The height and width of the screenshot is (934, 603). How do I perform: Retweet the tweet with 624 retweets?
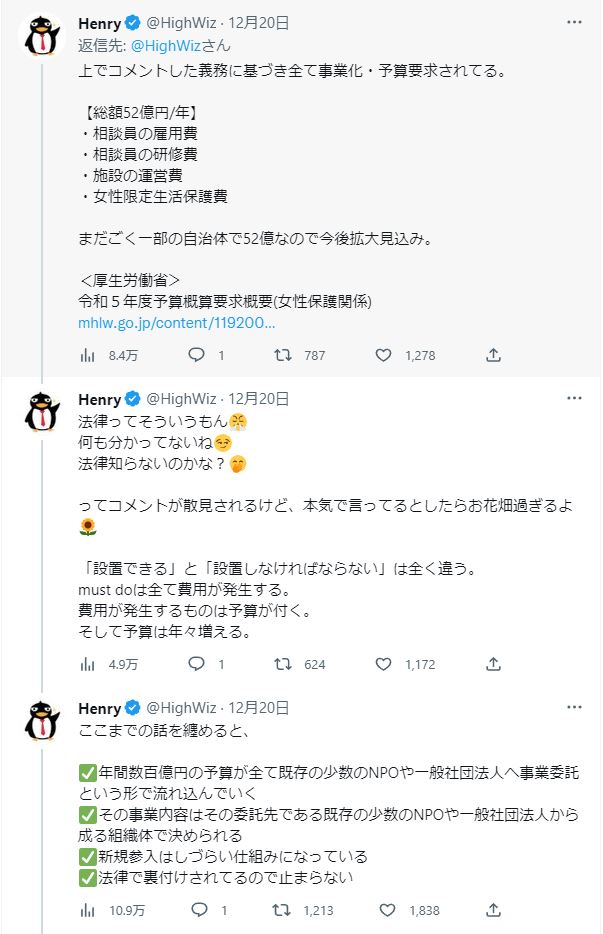[x=284, y=663]
